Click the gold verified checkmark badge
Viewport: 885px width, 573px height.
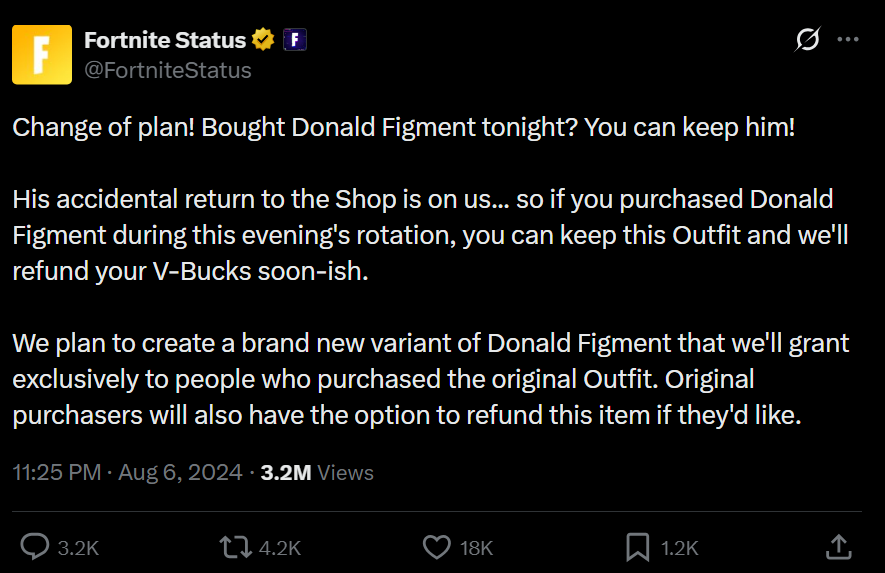click(263, 40)
